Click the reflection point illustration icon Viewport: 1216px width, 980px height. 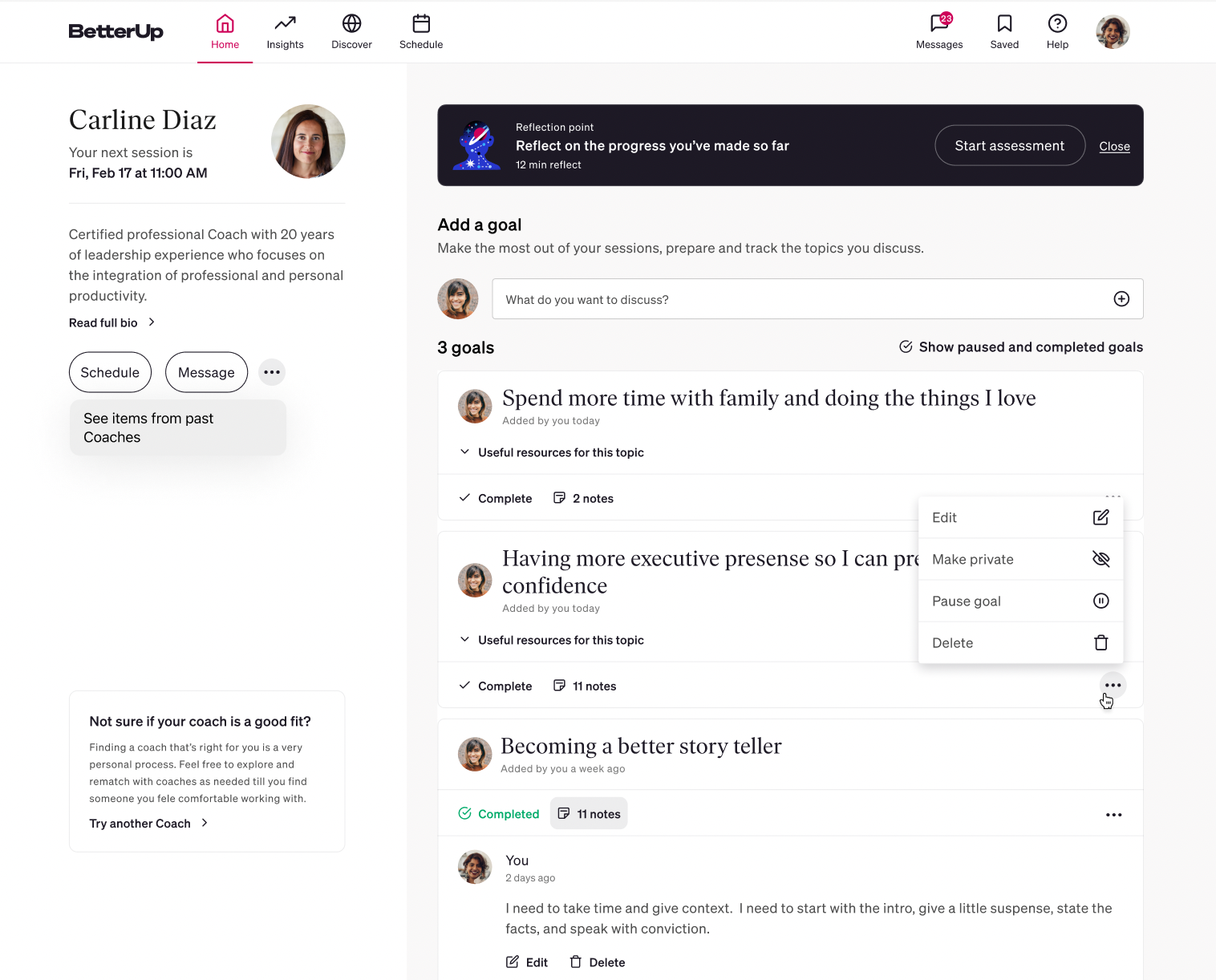click(x=476, y=145)
